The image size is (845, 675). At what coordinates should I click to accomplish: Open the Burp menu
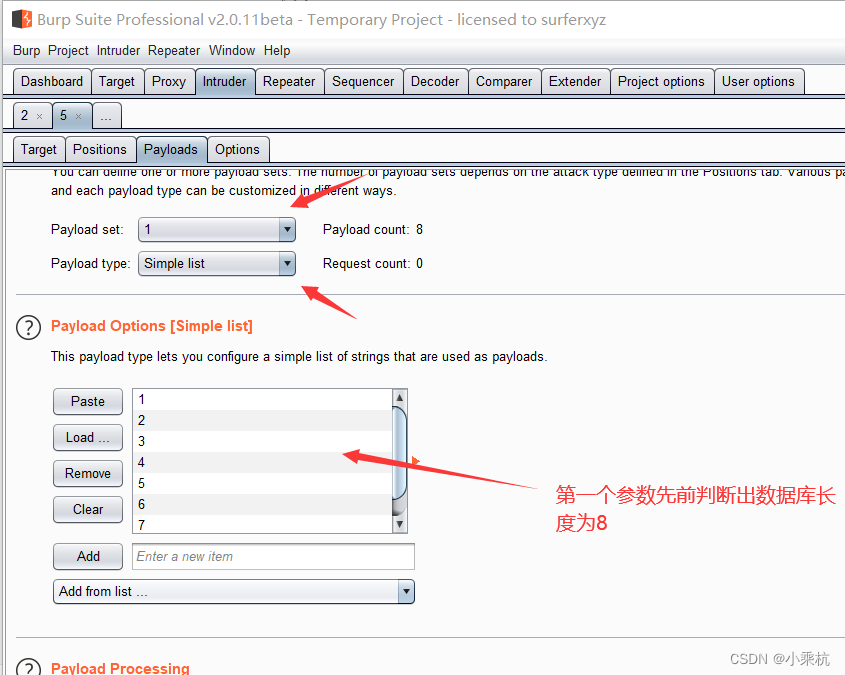pos(26,51)
